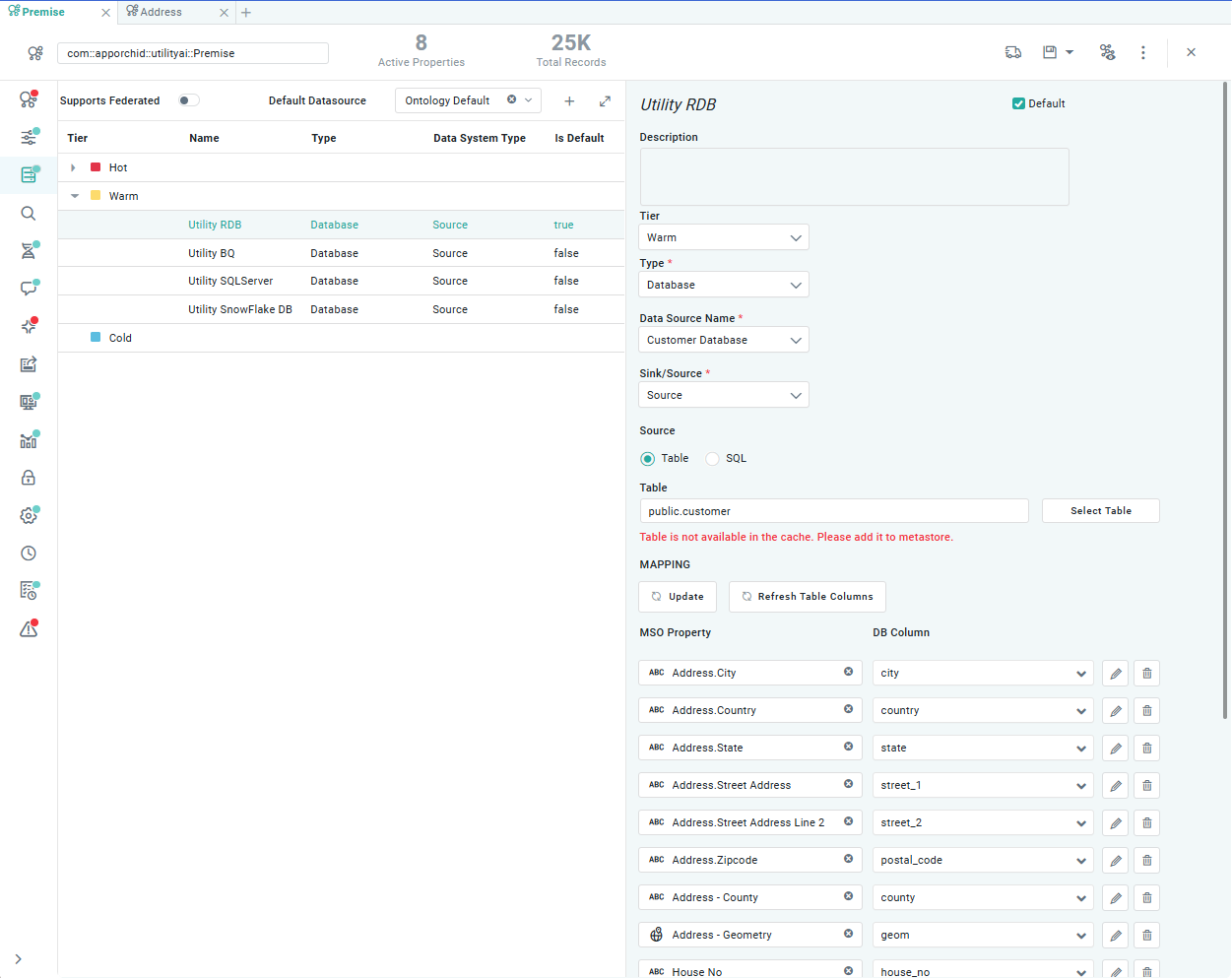Uncheck the Default checkbox
The image size is (1232, 978).
(1019, 103)
